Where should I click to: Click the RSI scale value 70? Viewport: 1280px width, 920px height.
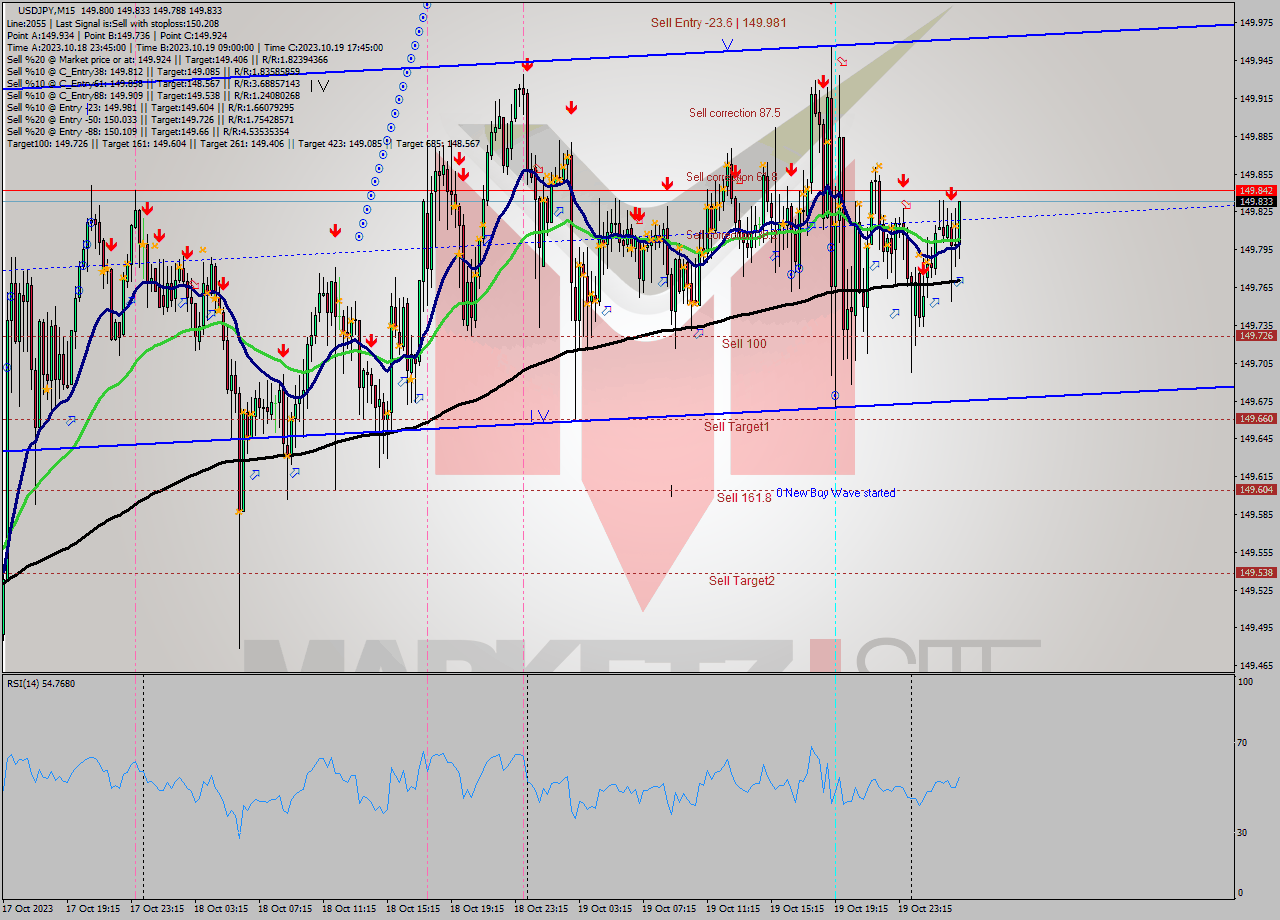pyautogui.click(x=1244, y=742)
